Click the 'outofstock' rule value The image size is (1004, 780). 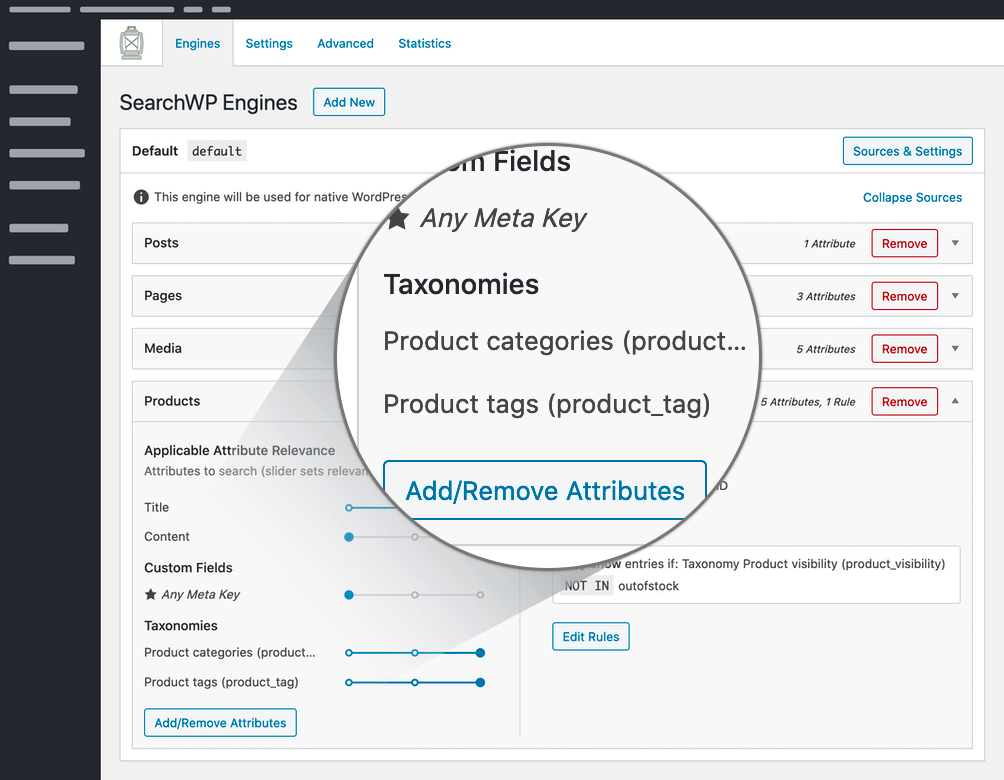point(648,586)
